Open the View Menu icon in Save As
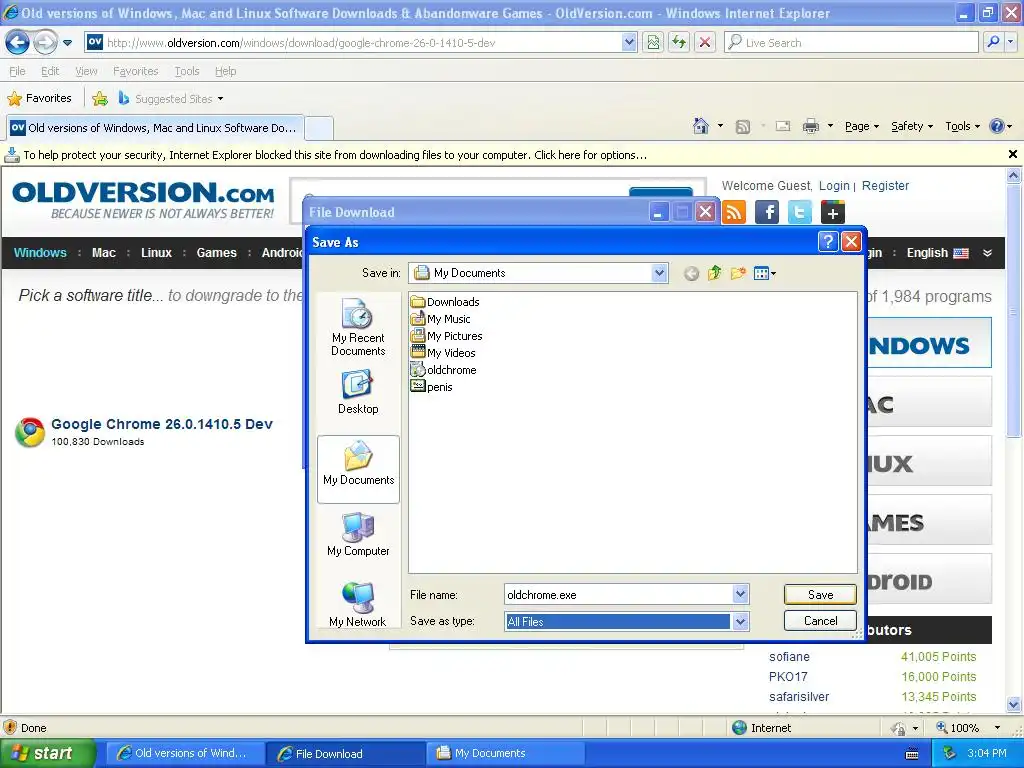The image size is (1024, 768). [x=764, y=273]
